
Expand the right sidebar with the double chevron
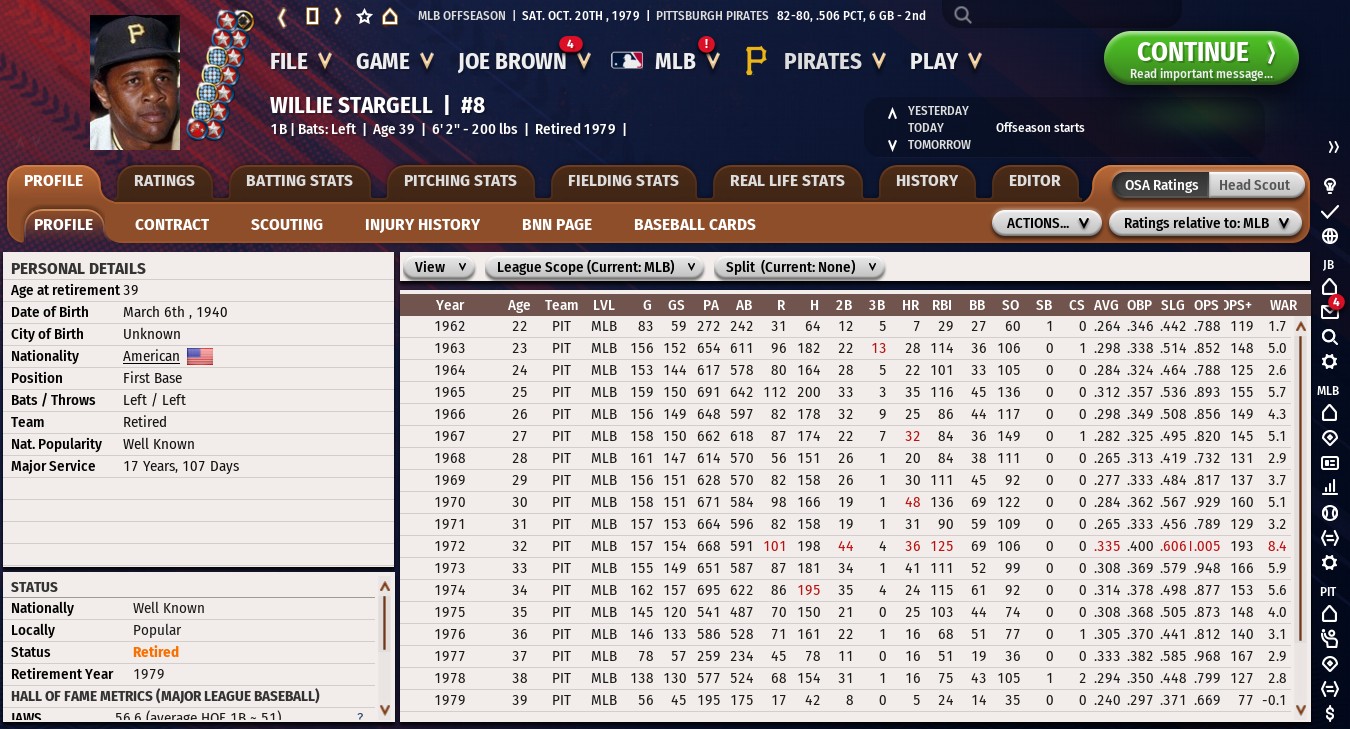1333,147
